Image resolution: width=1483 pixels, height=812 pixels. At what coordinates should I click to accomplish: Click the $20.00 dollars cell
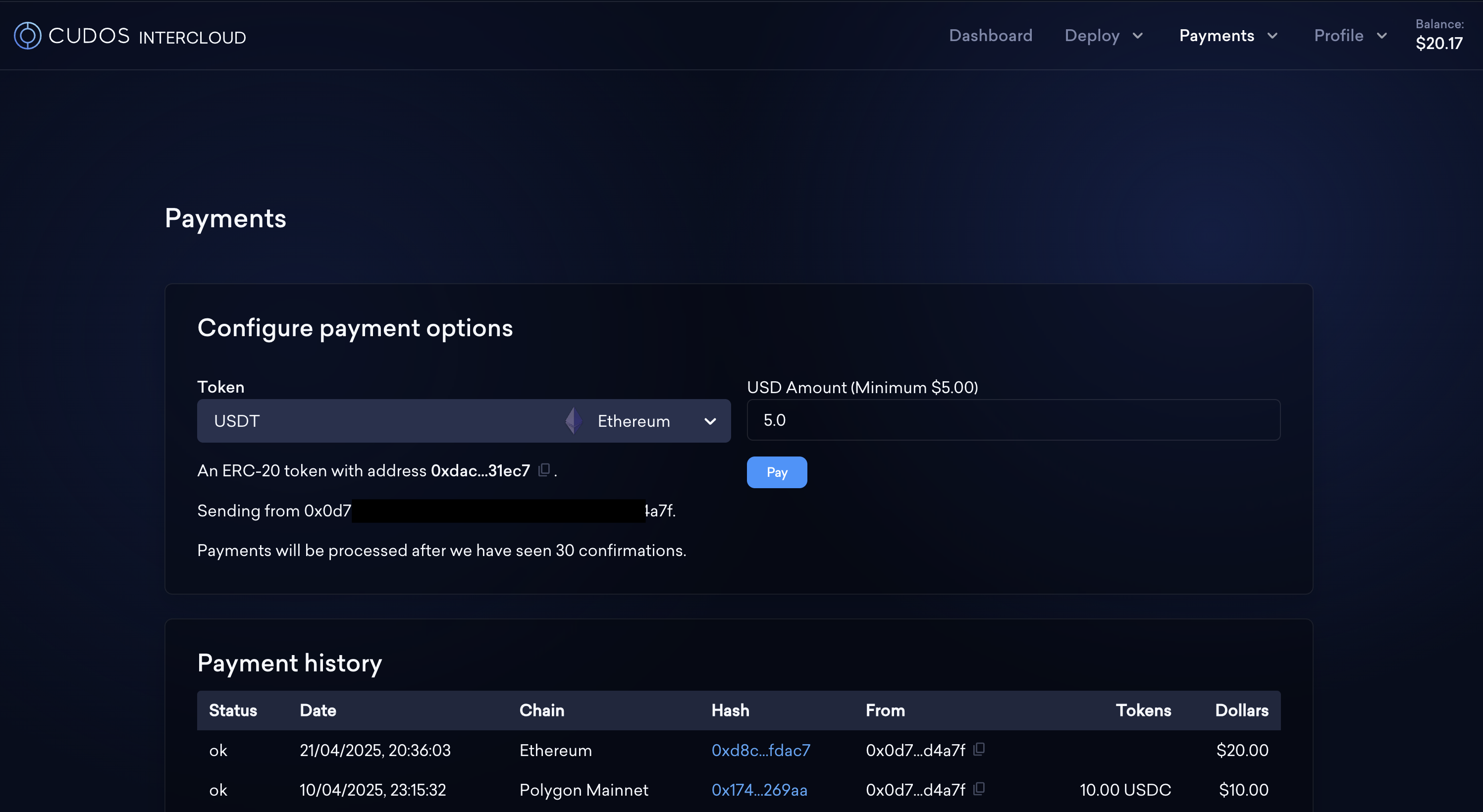pyautogui.click(x=1242, y=750)
